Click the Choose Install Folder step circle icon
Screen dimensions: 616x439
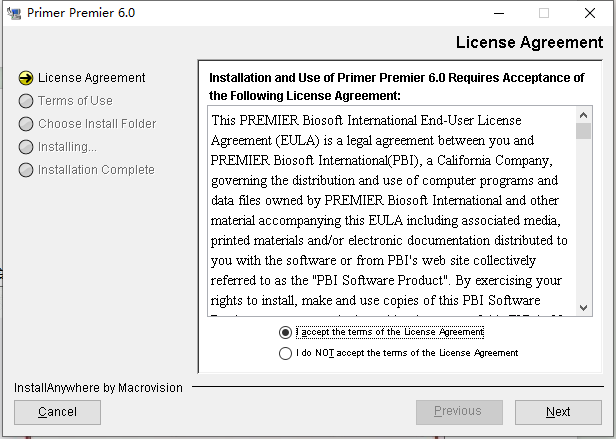click(x=26, y=124)
